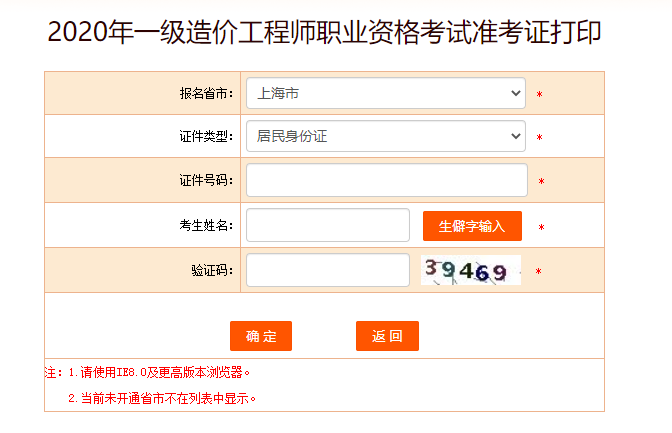Click the 验证码 label
Screen dimensions: 672x433
click(x=211, y=271)
